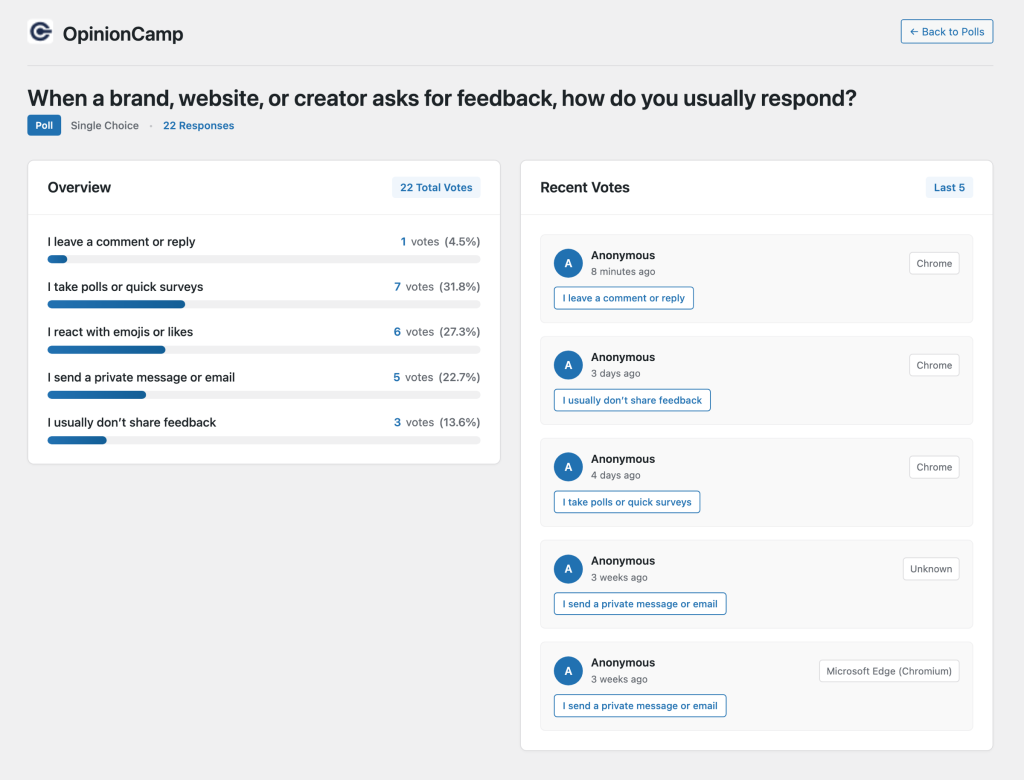Click the 'I leave a comment or reply' vote tag
Screen dimensions: 1024x780
(x=623, y=298)
